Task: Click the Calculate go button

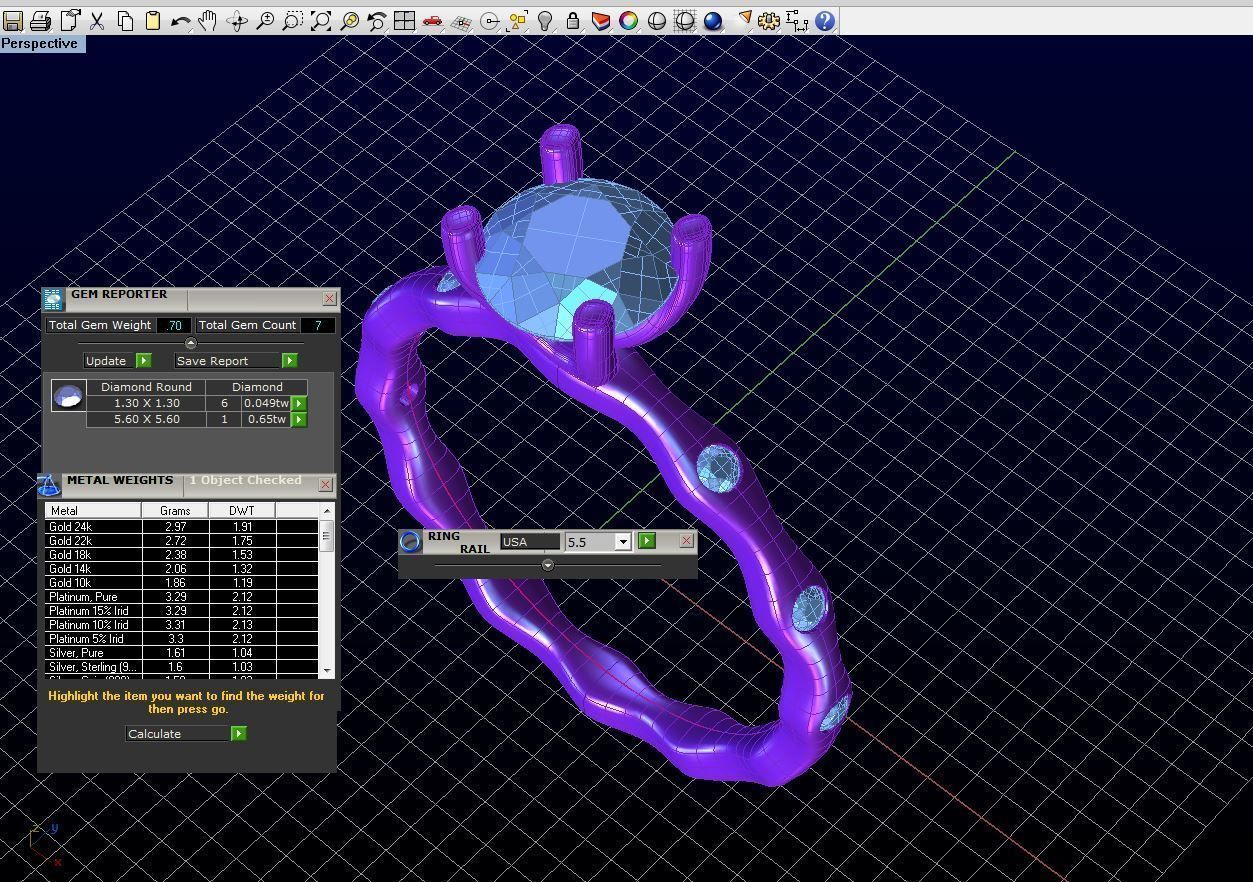Action: coord(238,734)
